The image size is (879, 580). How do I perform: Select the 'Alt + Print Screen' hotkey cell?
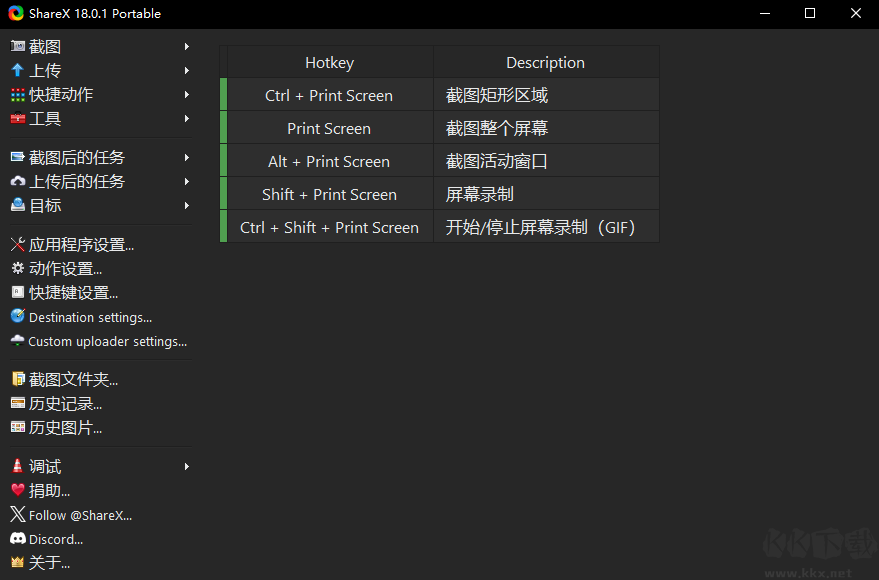[330, 161]
